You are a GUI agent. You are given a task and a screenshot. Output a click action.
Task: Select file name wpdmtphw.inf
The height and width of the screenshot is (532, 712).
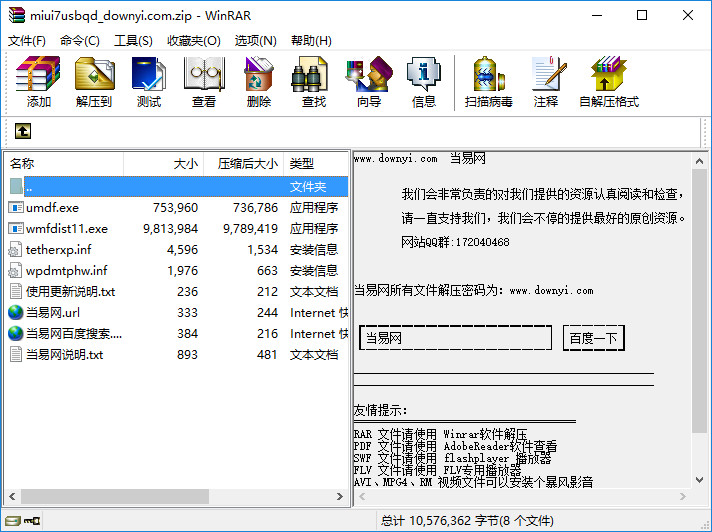[66, 271]
